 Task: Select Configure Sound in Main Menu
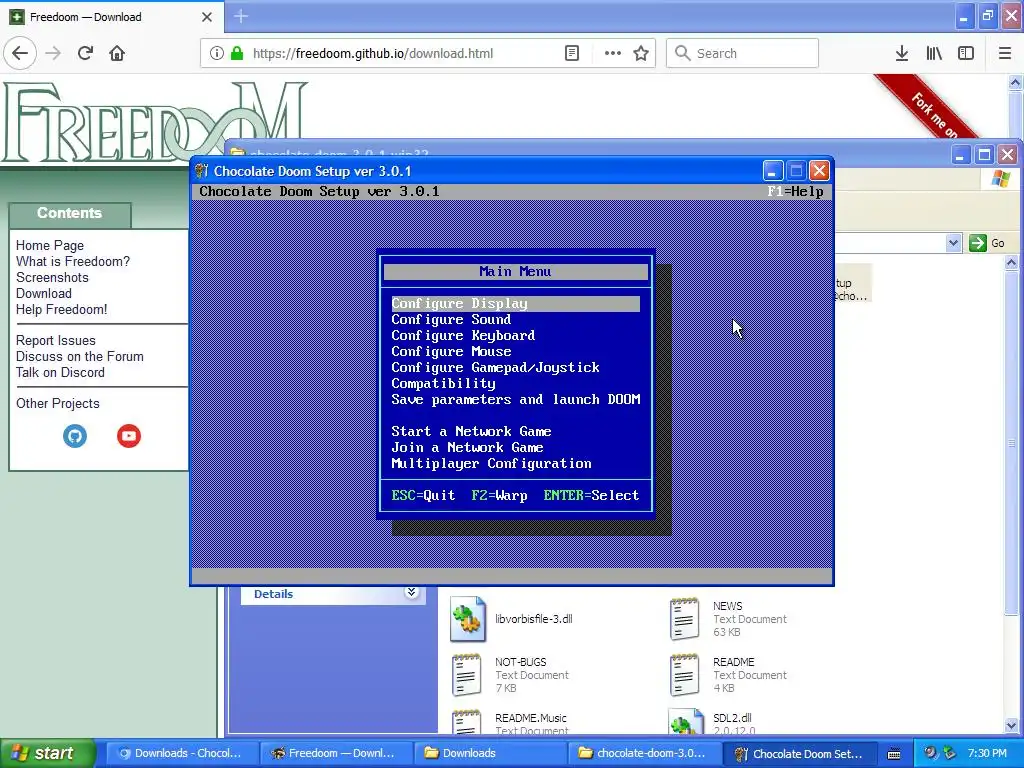(451, 319)
